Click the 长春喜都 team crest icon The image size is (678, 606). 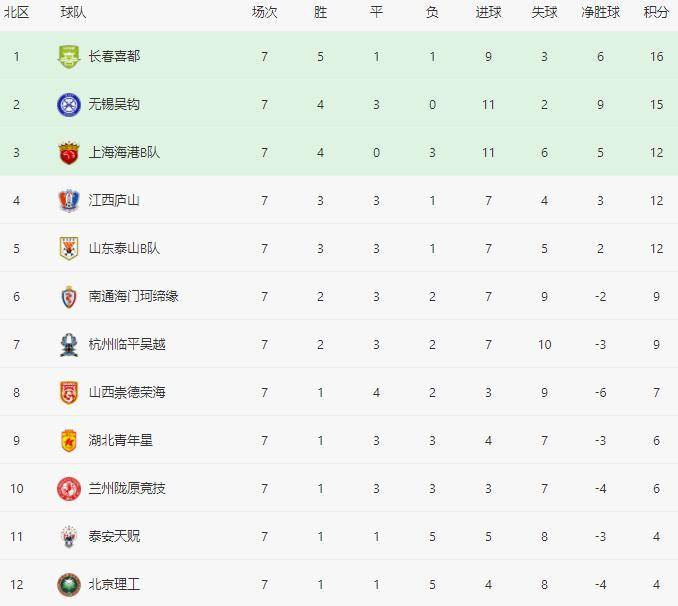coord(69,57)
